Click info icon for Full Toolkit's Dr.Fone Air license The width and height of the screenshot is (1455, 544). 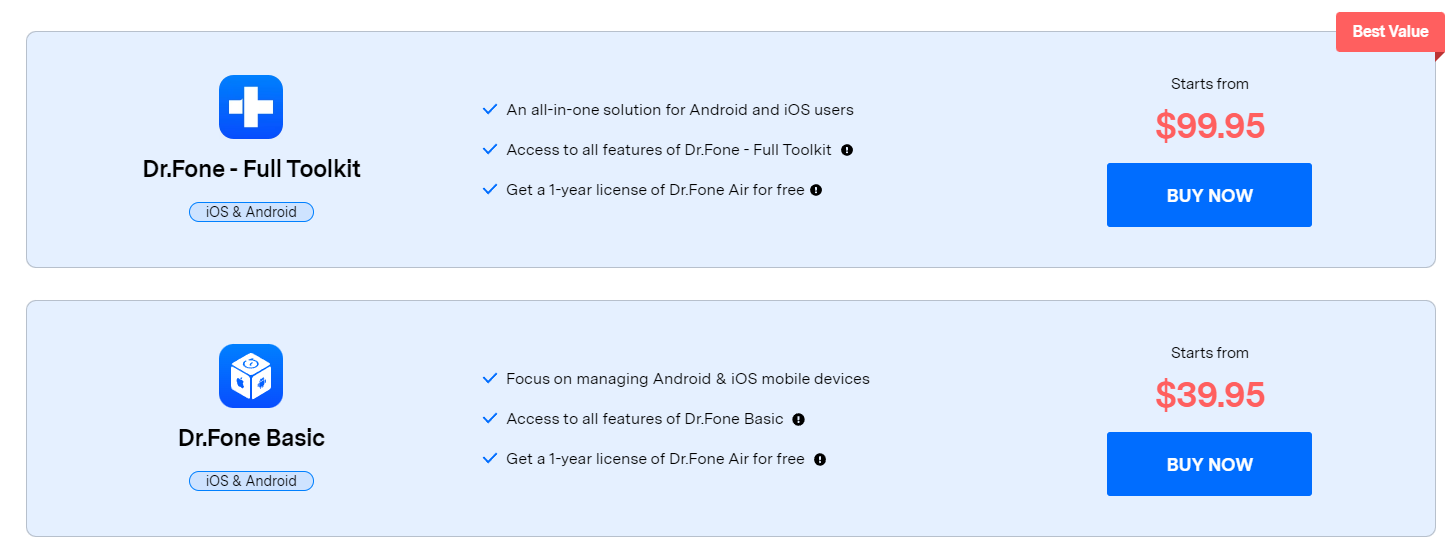[816, 190]
